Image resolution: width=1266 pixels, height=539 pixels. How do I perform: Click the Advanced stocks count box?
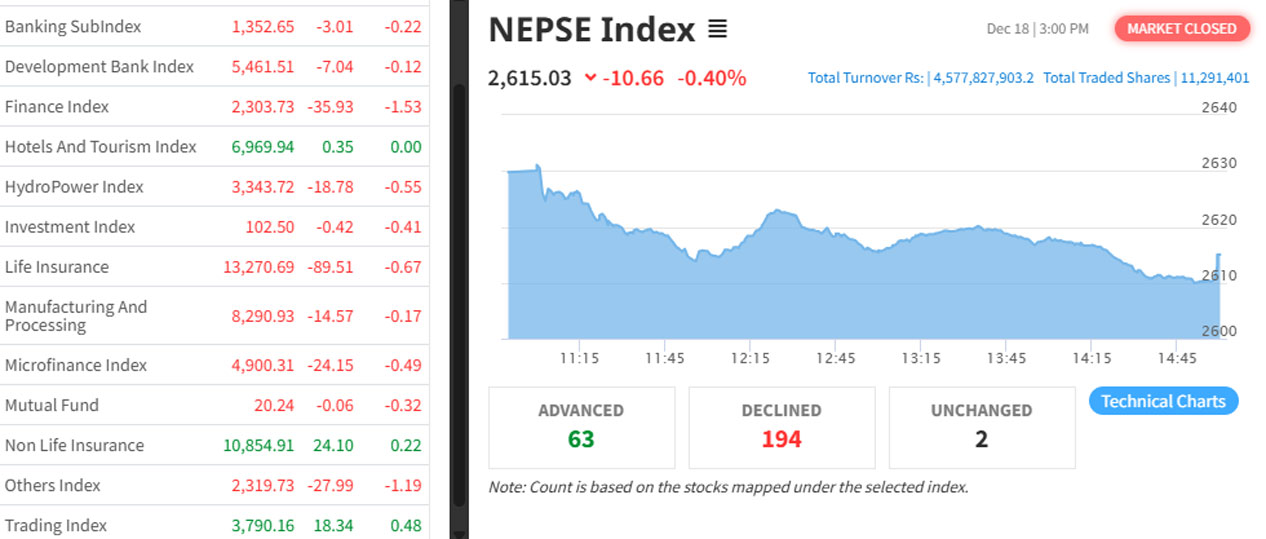581,427
